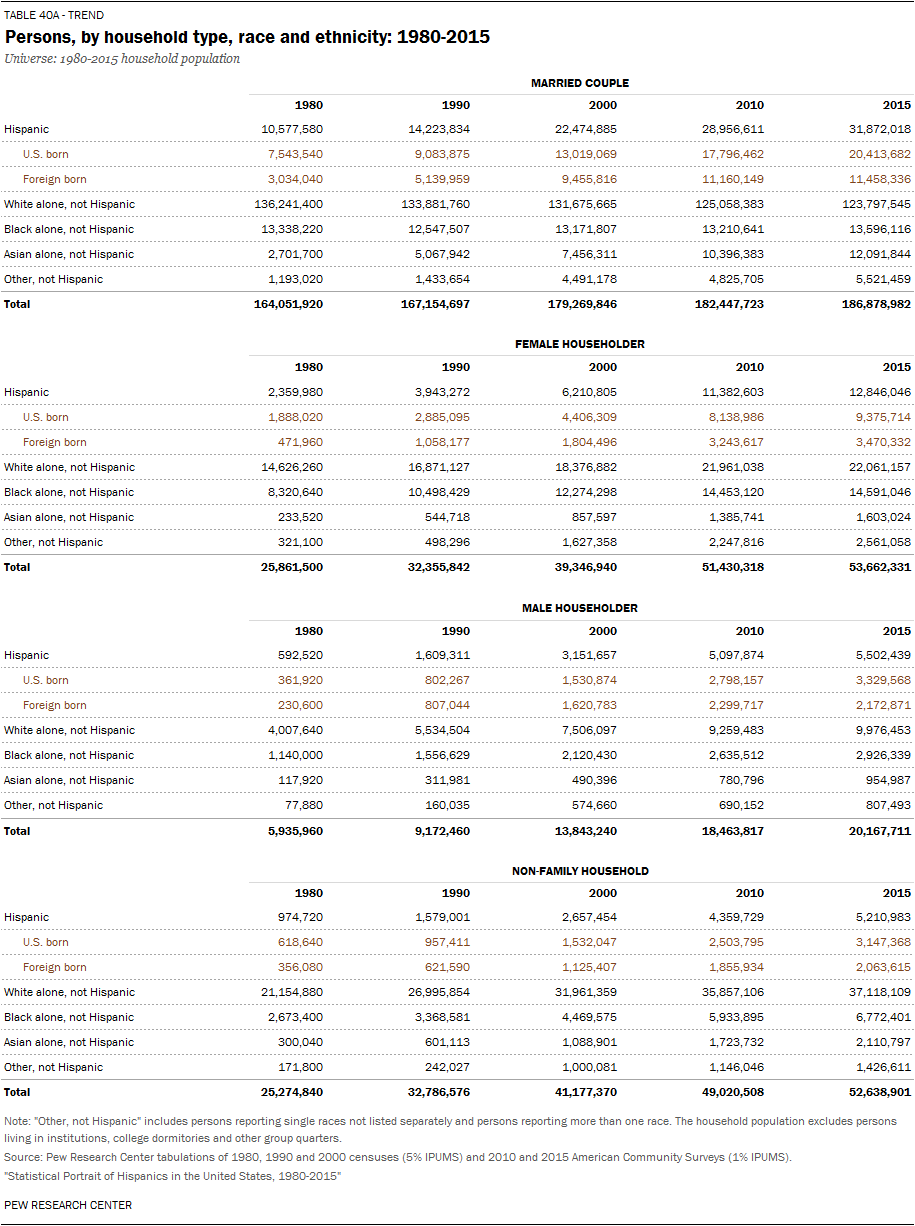Select the NON-FAMILY HOUSEHOLD section header
This screenshot has height=1226, width=915.
tap(580, 871)
